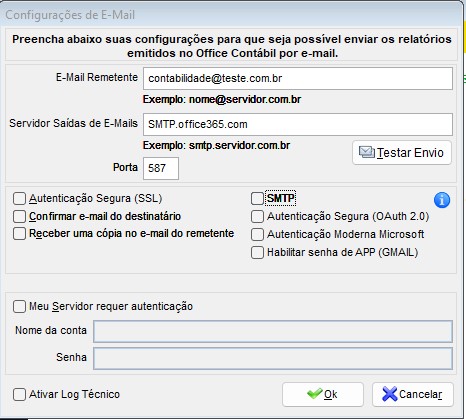Confirm settings with the Ok button
Image resolution: width=466 pixels, height=420 pixels.
pyautogui.click(x=323, y=394)
